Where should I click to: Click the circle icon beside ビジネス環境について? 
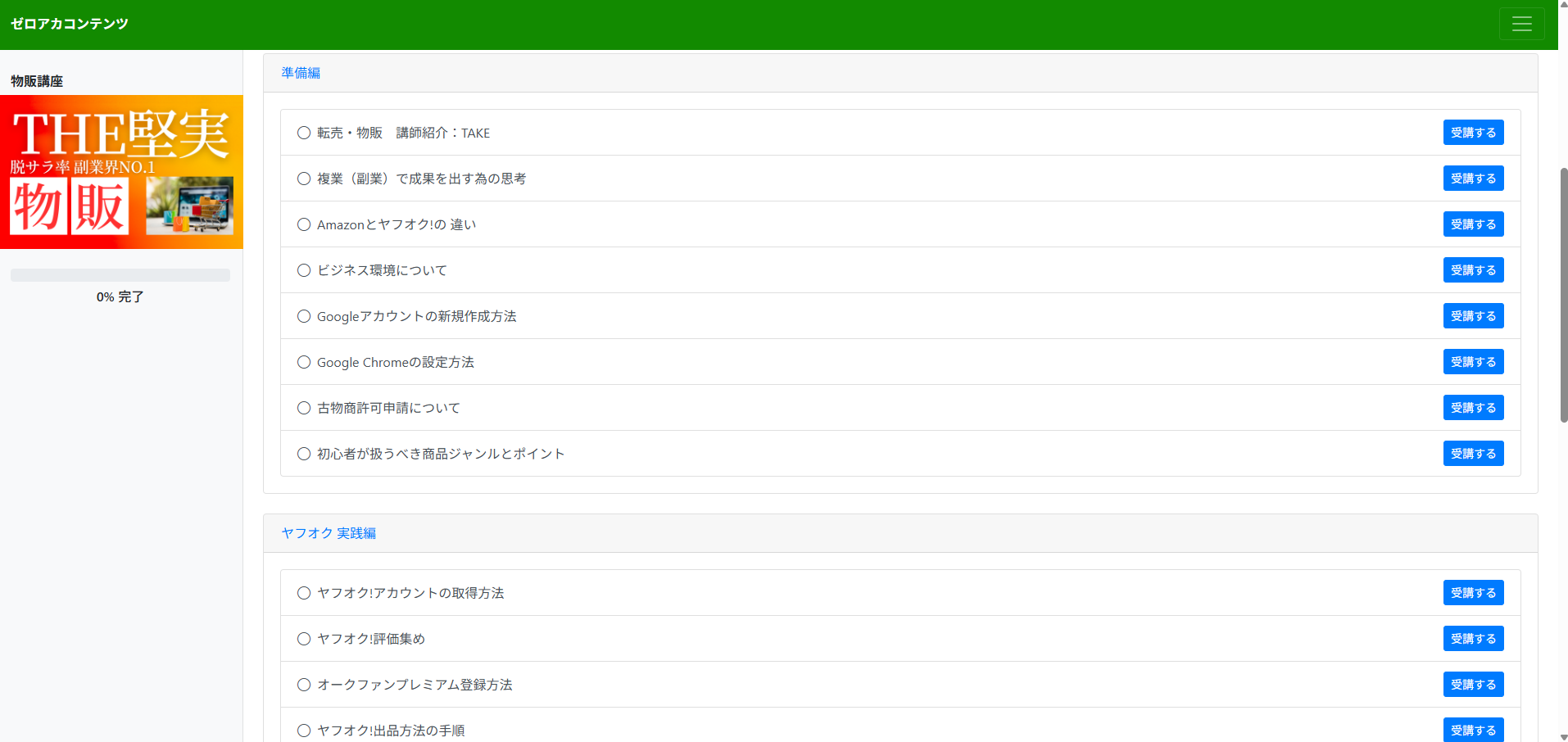[x=304, y=270]
